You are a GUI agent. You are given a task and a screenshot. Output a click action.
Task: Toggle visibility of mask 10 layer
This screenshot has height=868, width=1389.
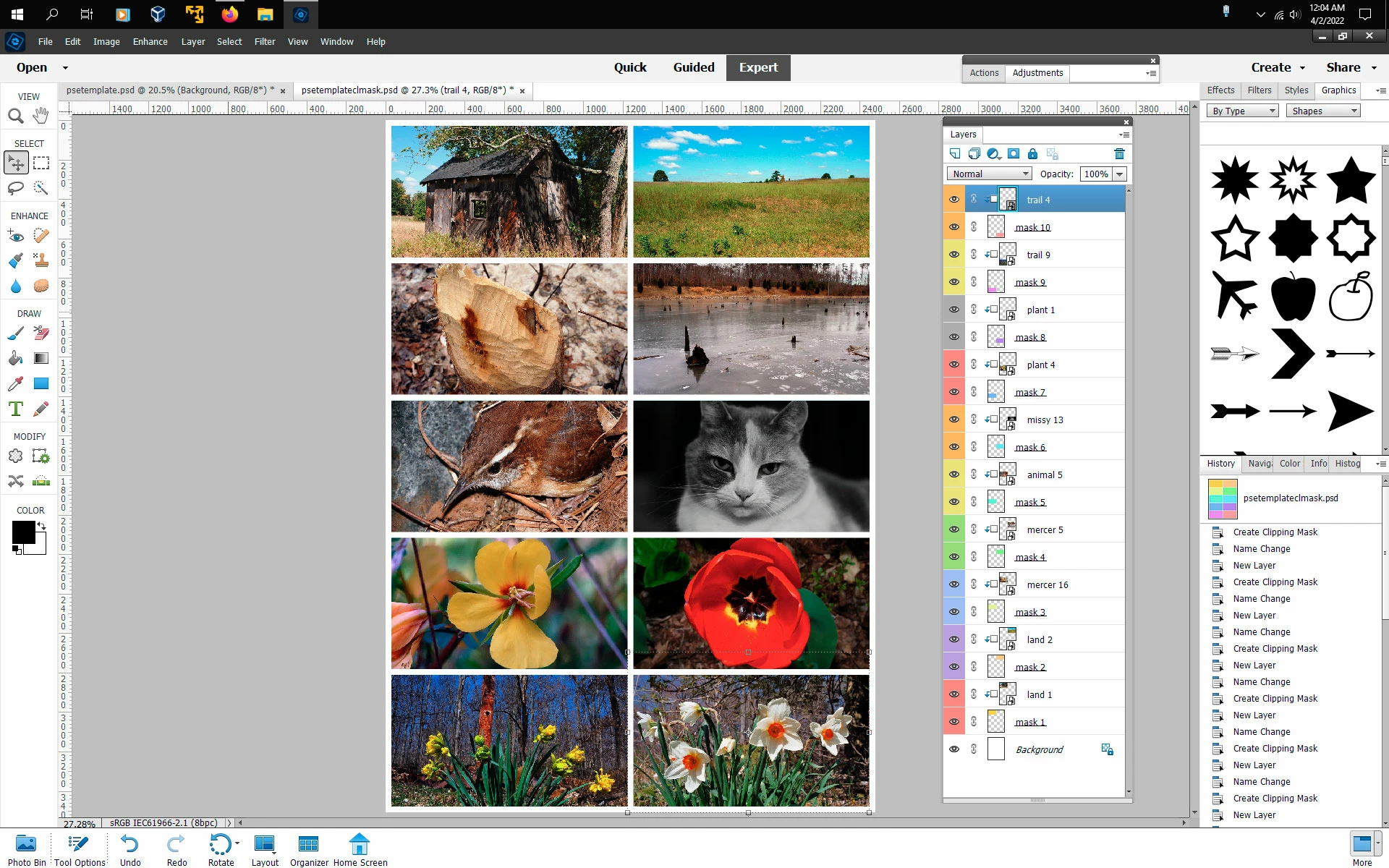click(954, 227)
